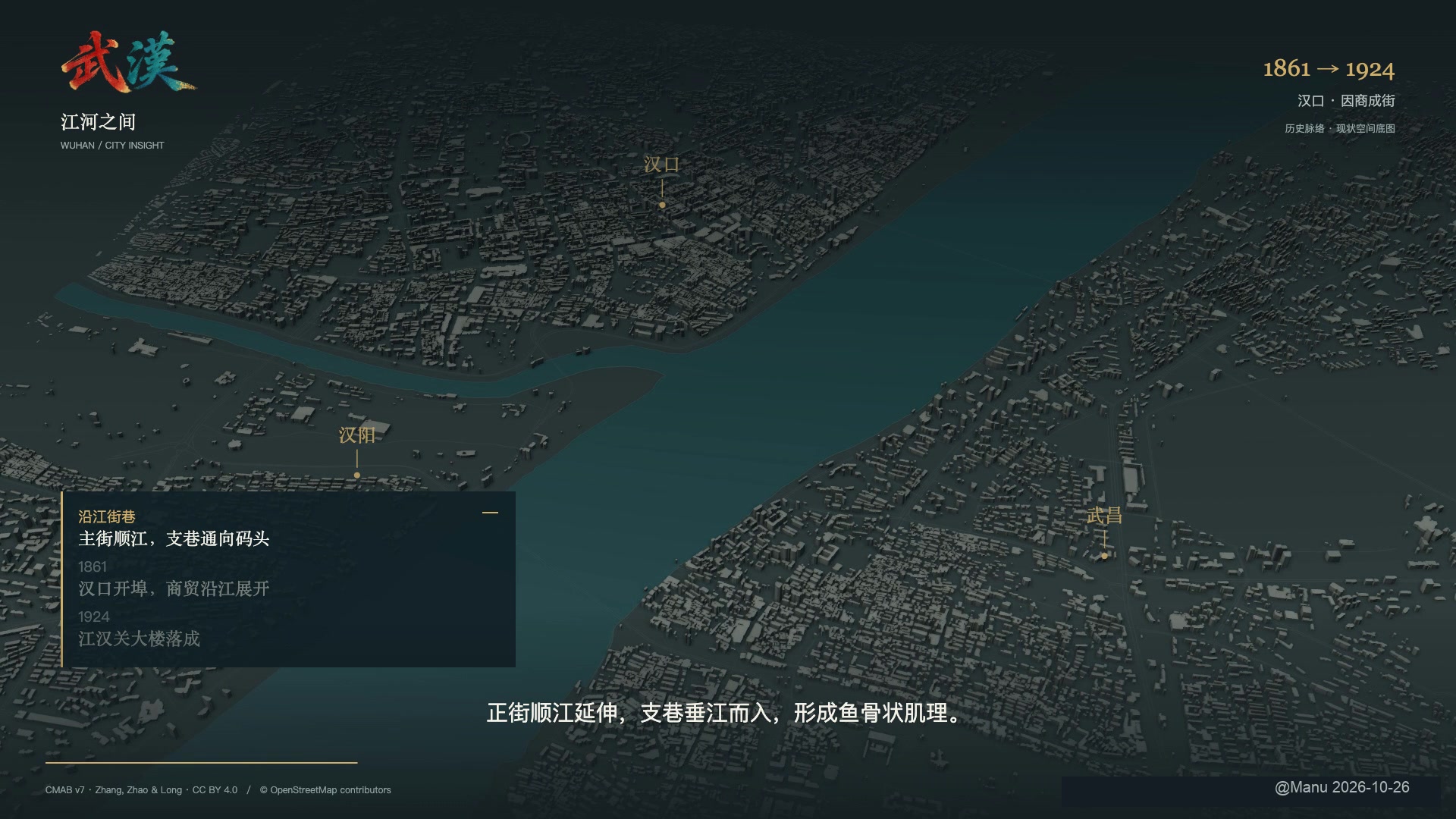Image resolution: width=1456 pixels, height=819 pixels.
Task: Click the golden progress bar
Action: (x=201, y=762)
